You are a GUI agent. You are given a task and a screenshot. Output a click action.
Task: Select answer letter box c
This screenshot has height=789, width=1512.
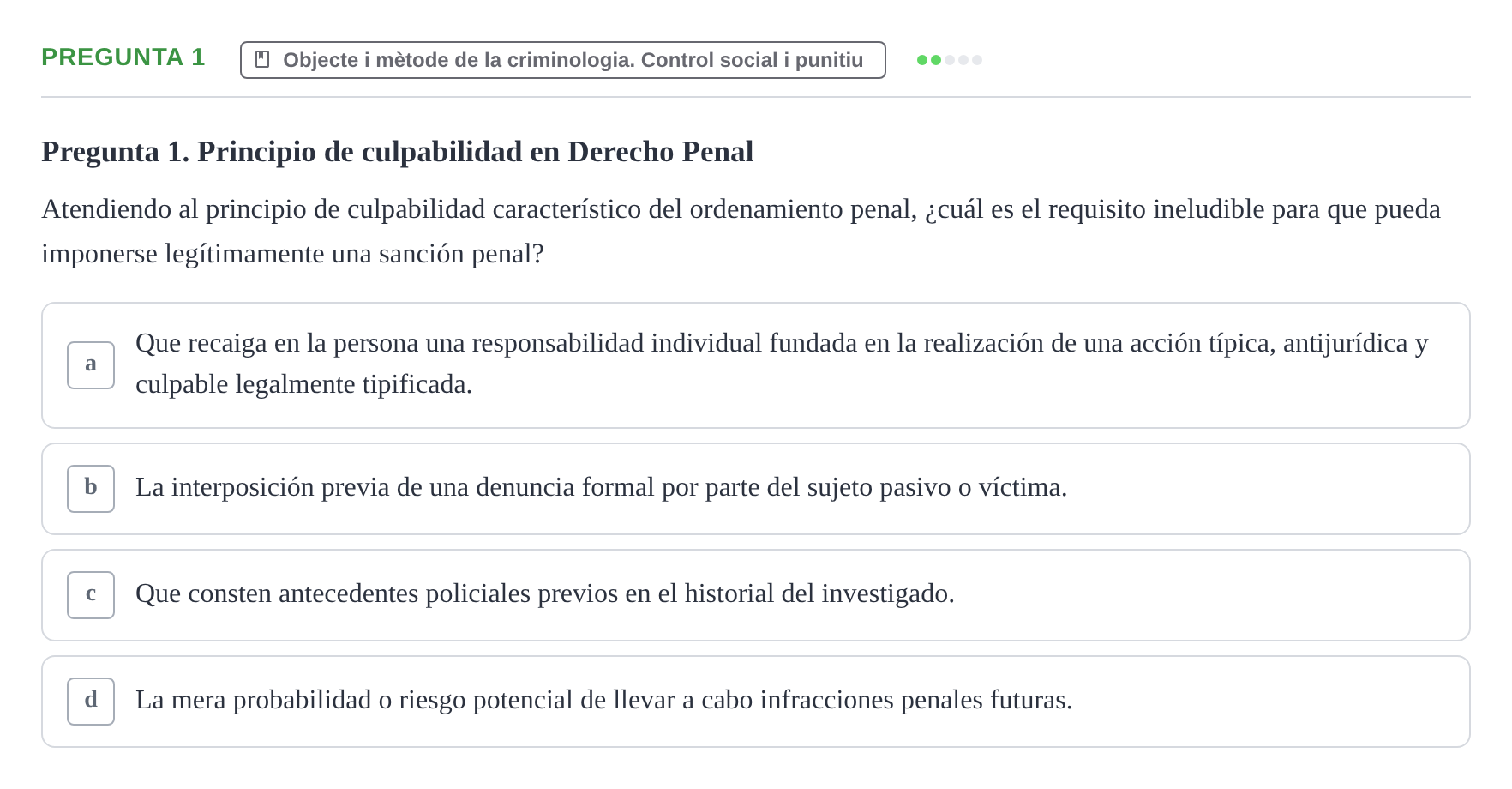[x=91, y=595]
